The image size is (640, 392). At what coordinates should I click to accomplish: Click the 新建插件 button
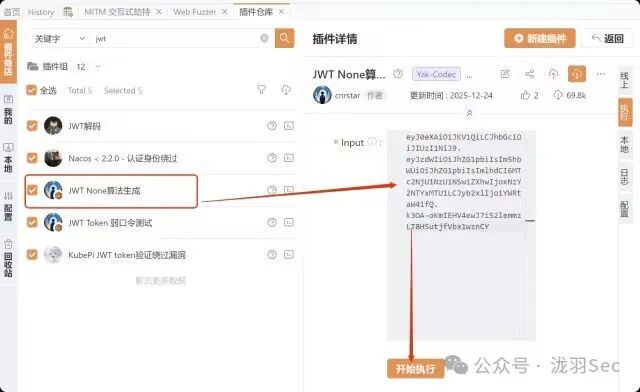tap(540, 38)
